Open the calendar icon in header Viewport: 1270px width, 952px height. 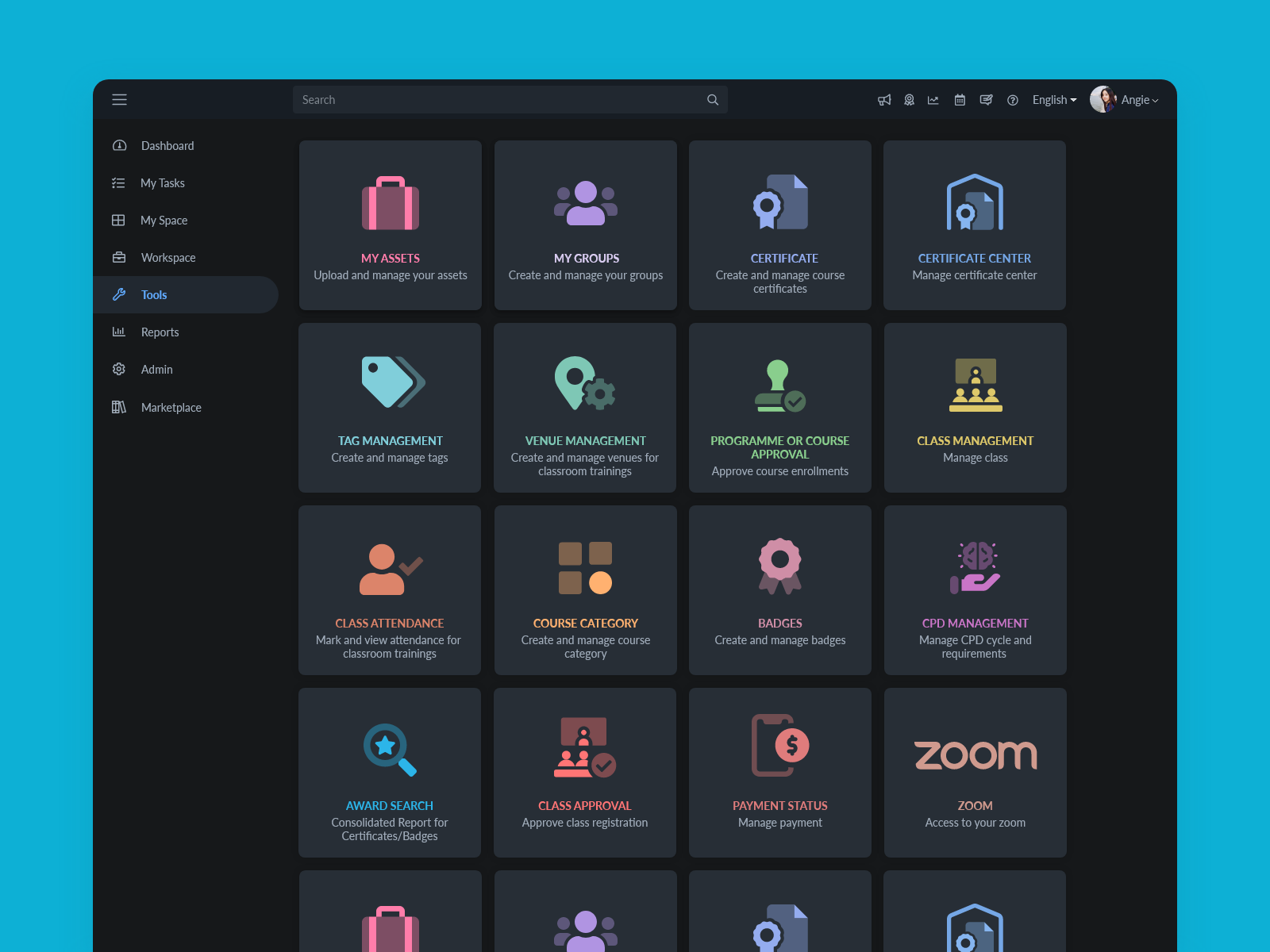[960, 100]
